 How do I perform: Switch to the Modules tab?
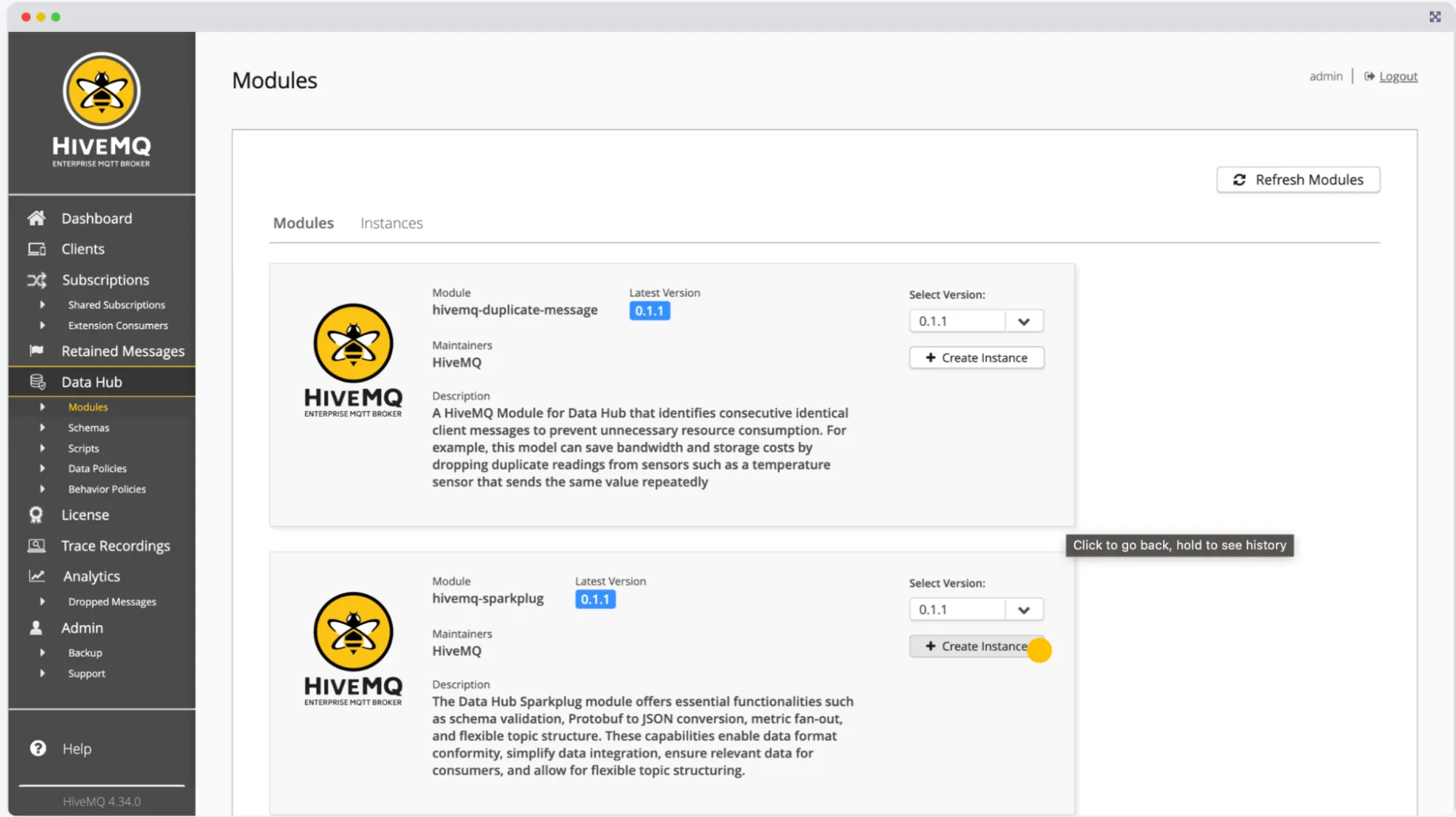coord(303,223)
